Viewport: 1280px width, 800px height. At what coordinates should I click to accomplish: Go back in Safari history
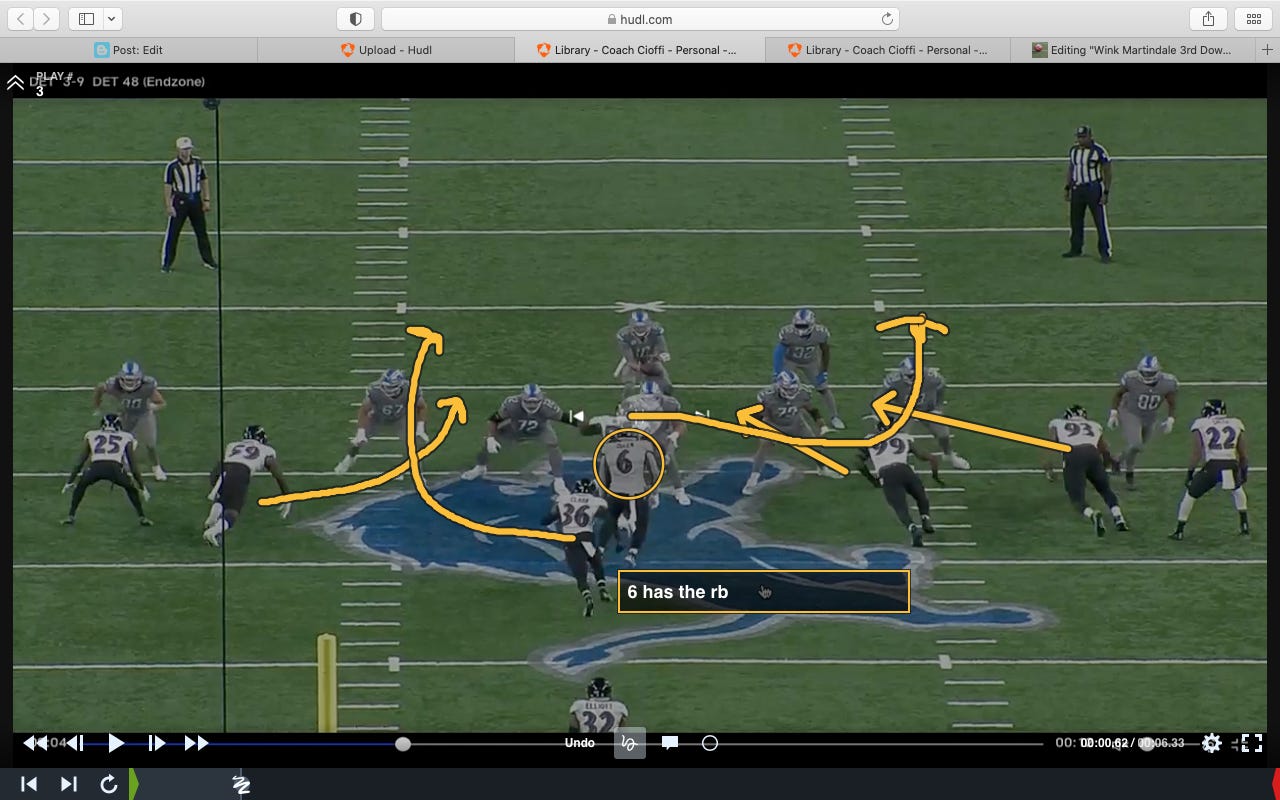(x=21, y=19)
